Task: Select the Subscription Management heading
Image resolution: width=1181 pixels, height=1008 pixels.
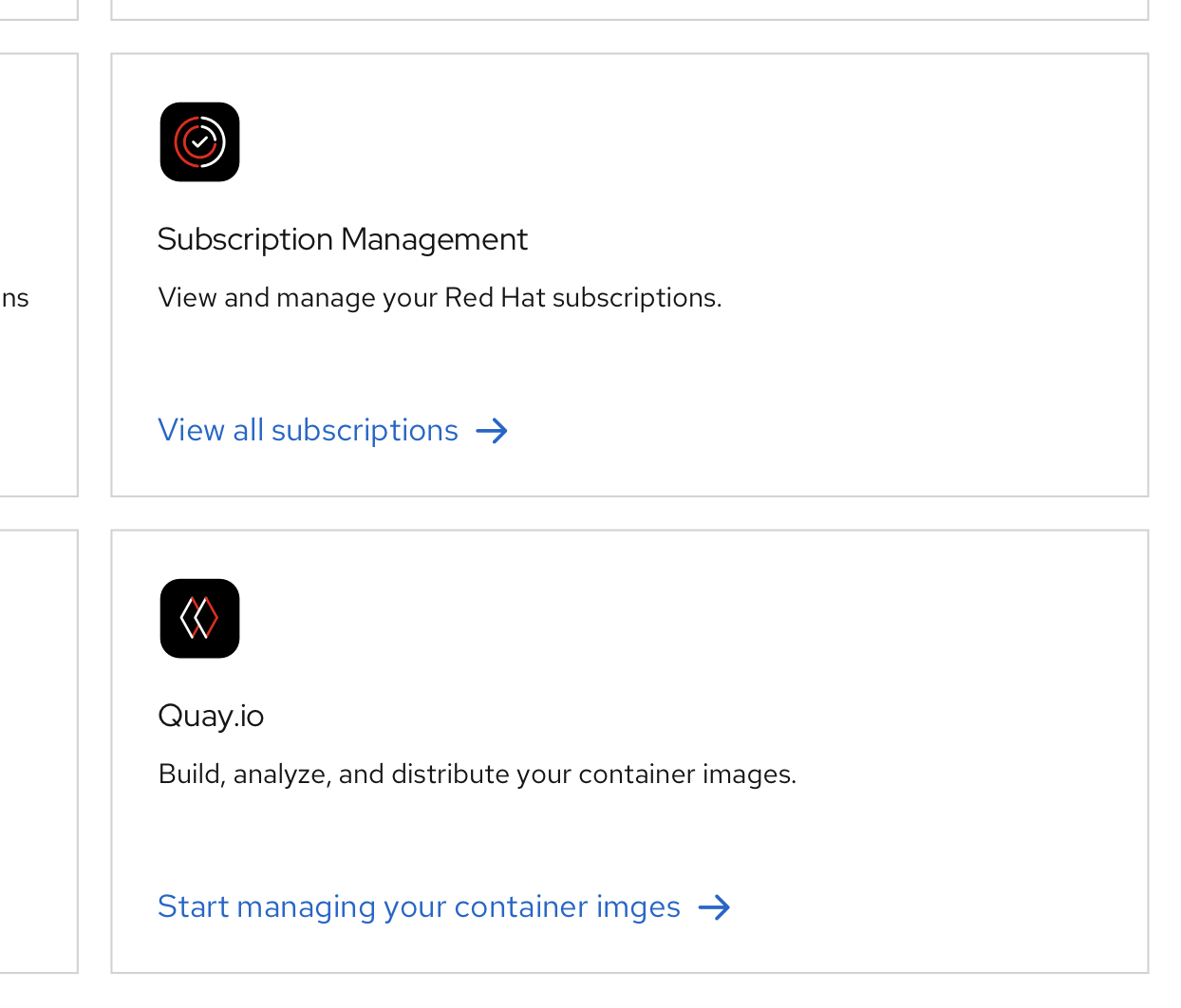Action: pos(342,239)
